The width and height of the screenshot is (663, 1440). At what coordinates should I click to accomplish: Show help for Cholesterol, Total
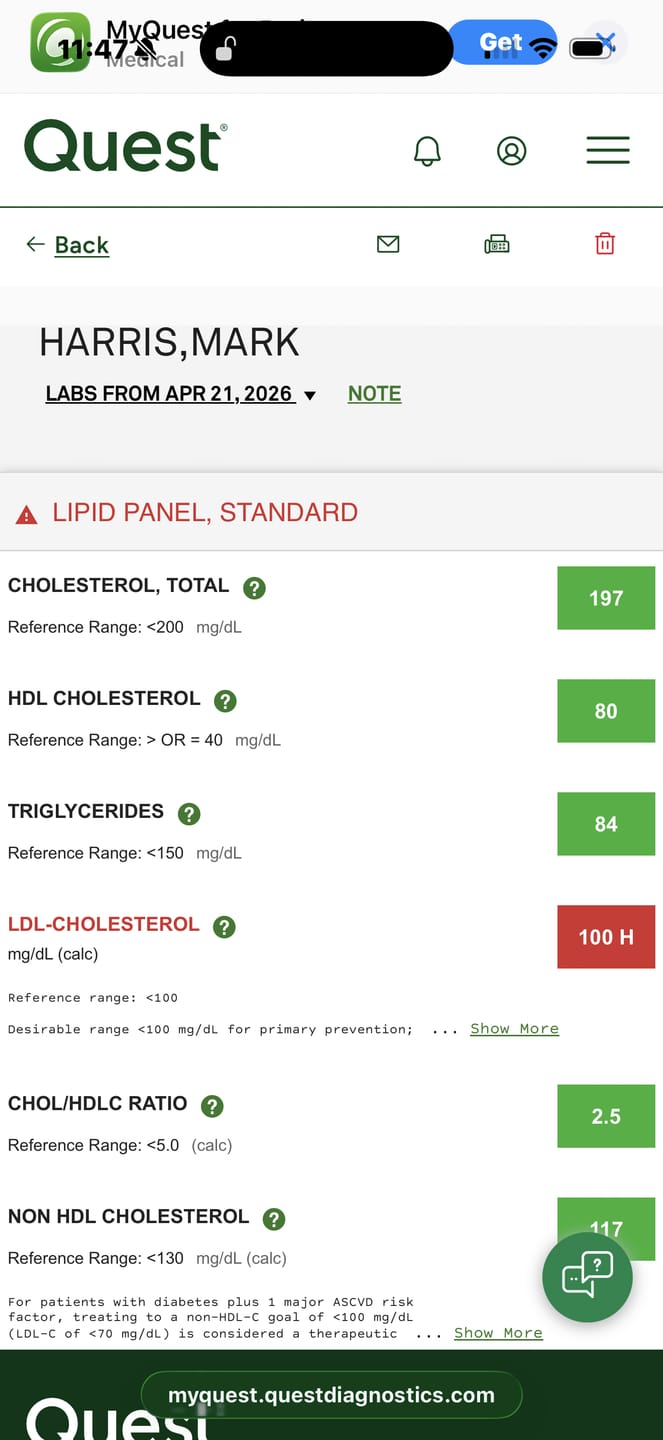coord(255,588)
